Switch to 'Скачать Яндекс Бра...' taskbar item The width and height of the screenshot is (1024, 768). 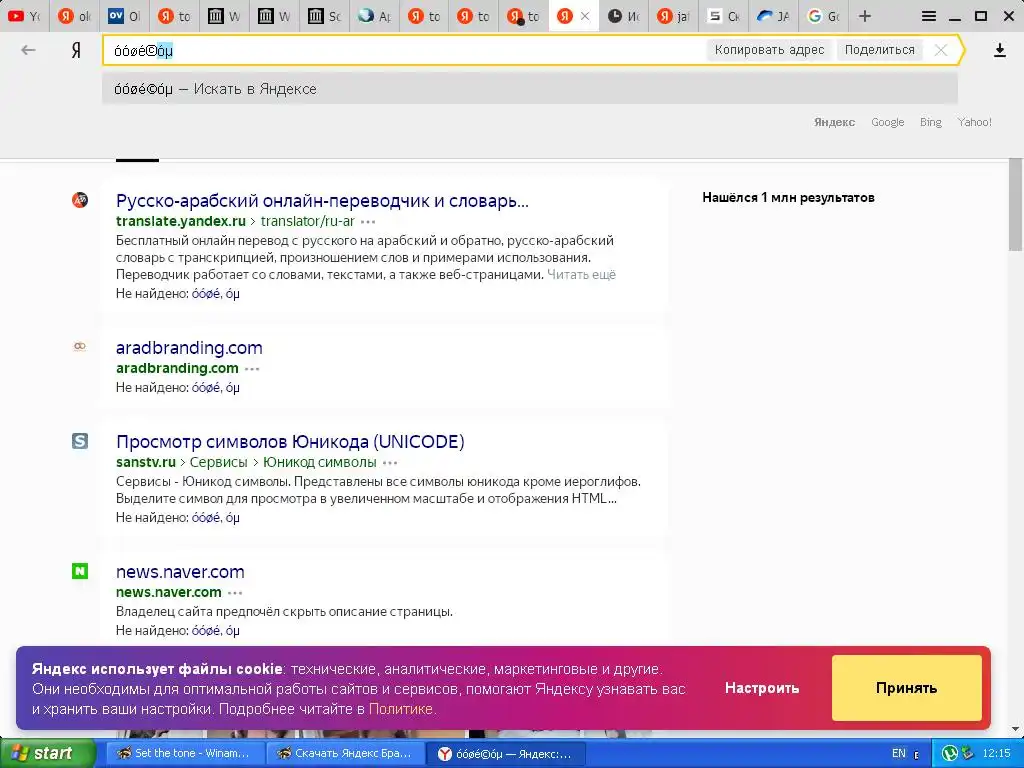[345, 753]
